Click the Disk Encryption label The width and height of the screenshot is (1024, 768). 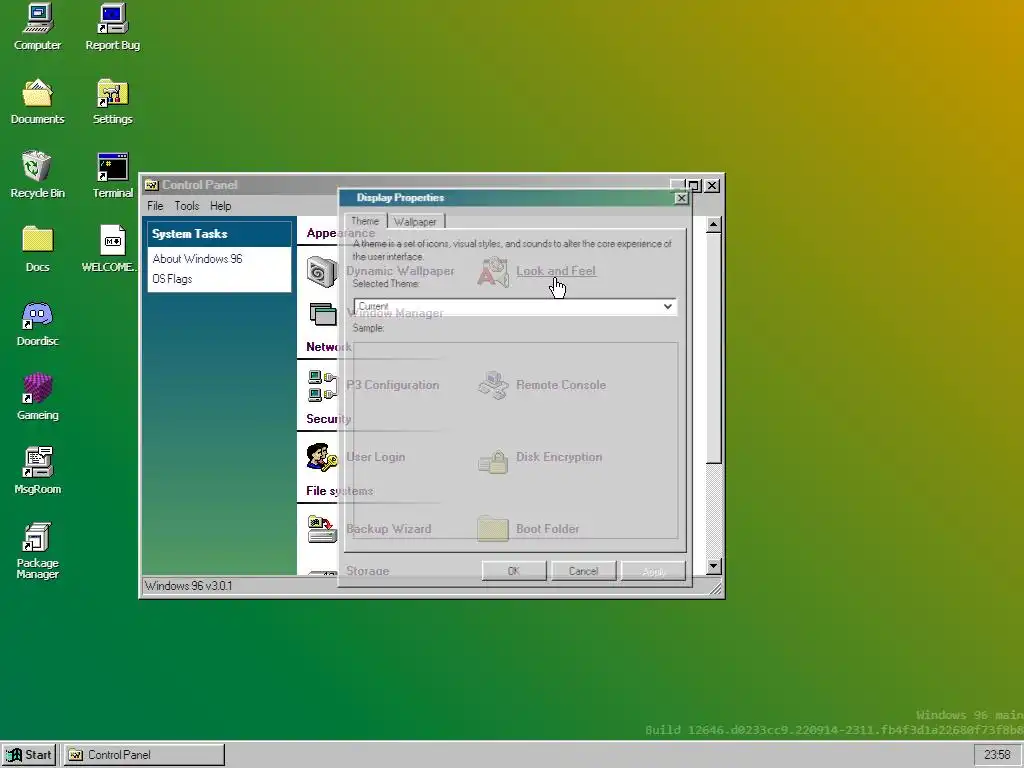click(x=559, y=457)
